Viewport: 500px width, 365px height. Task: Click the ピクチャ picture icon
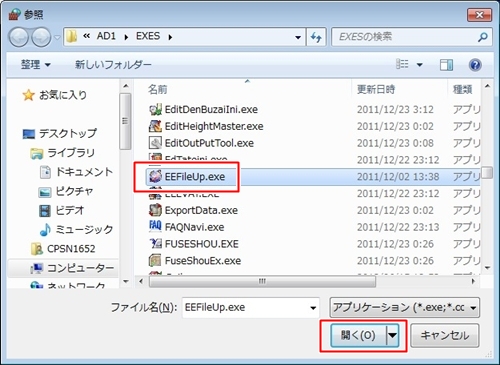45,192
